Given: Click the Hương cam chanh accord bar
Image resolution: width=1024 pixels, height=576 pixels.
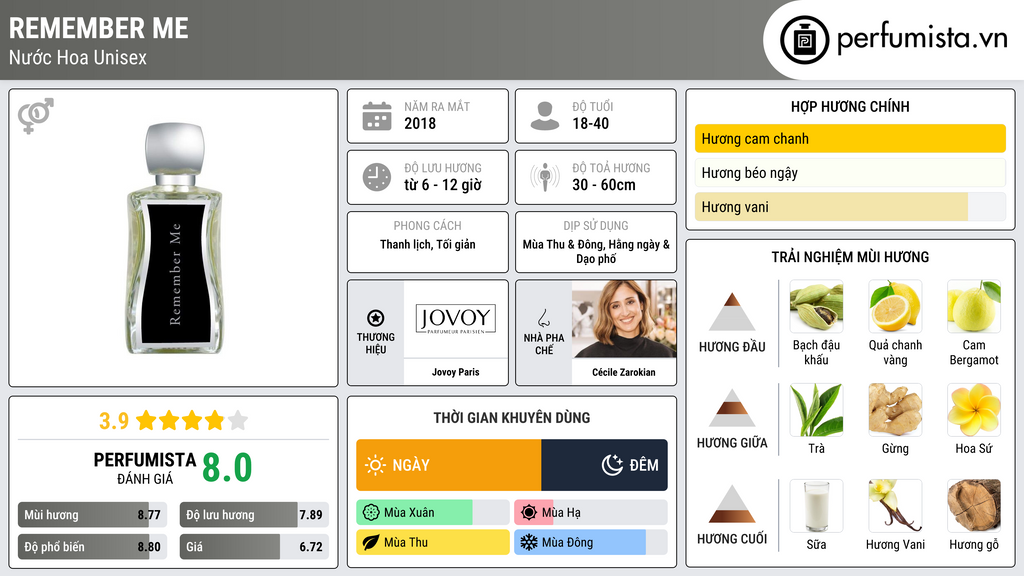Looking at the screenshot, I should click(850, 138).
